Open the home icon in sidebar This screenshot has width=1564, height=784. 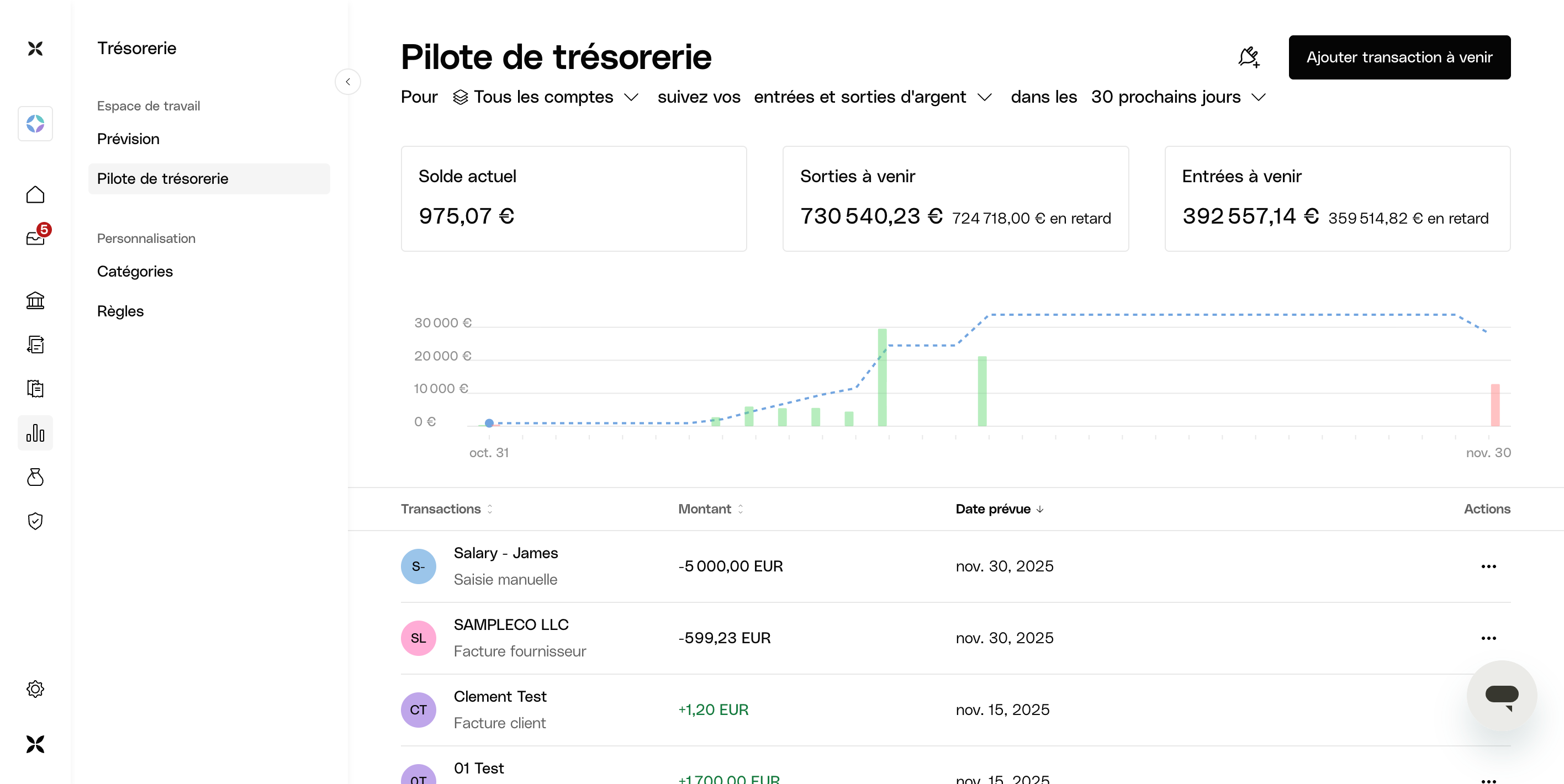coord(35,195)
